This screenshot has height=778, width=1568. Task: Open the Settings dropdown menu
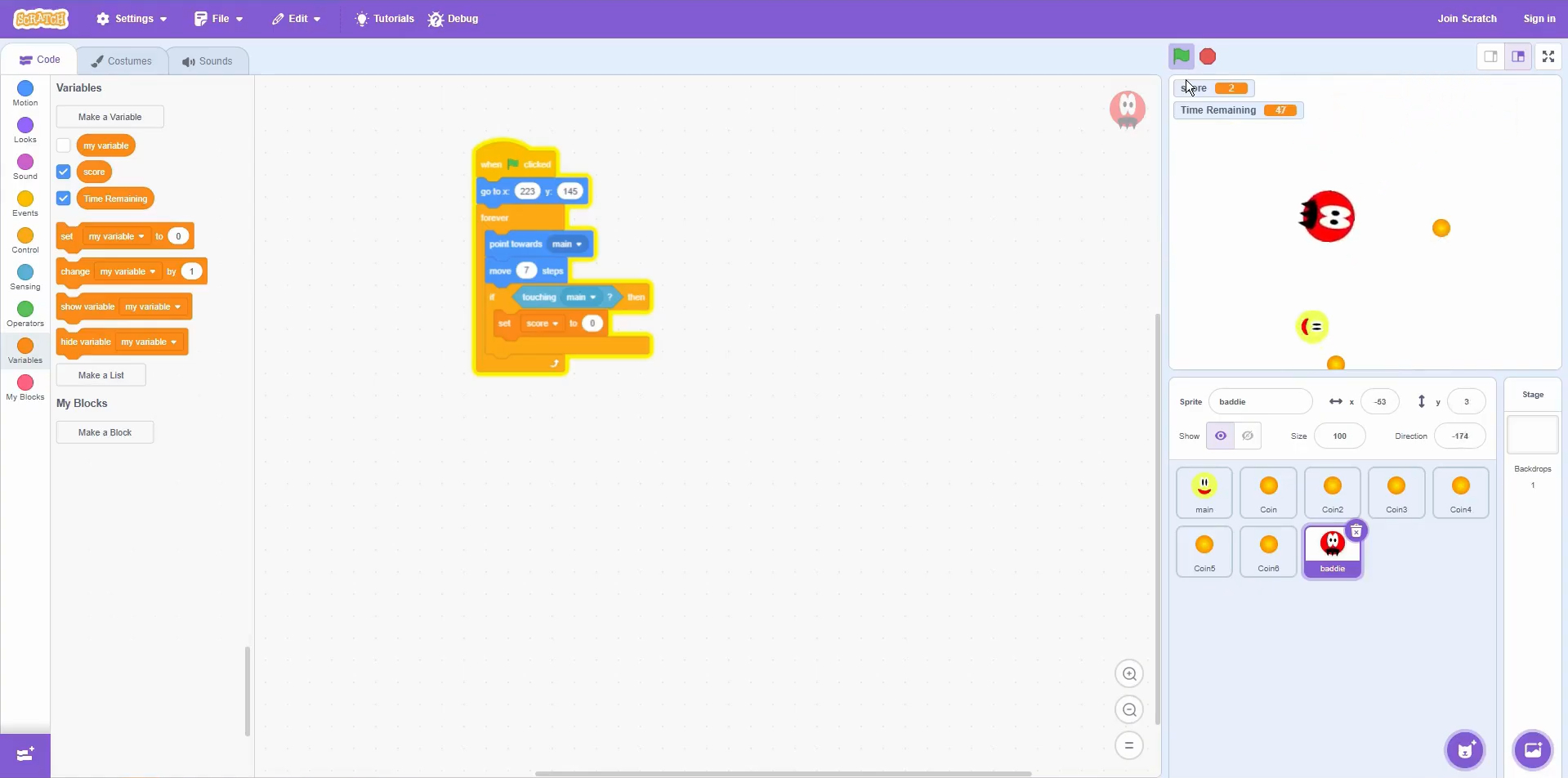132,19
